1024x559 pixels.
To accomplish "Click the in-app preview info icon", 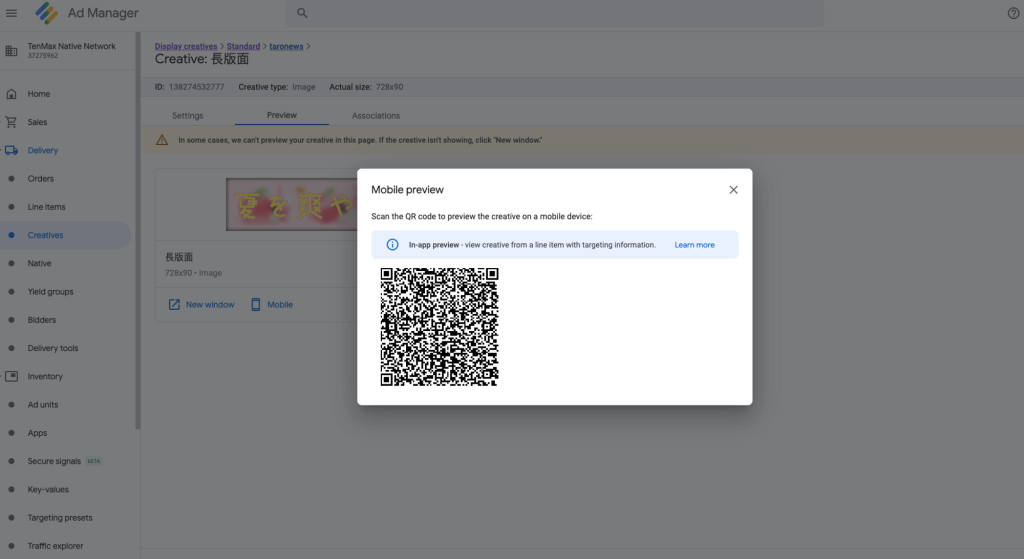I will pyautogui.click(x=392, y=245).
